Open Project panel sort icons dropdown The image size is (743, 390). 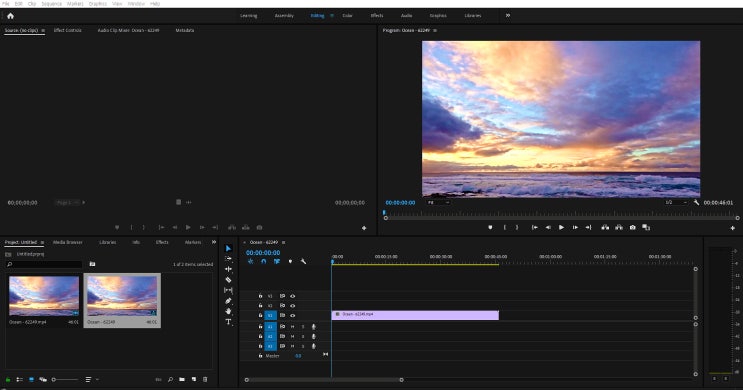[x=91, y=380]
